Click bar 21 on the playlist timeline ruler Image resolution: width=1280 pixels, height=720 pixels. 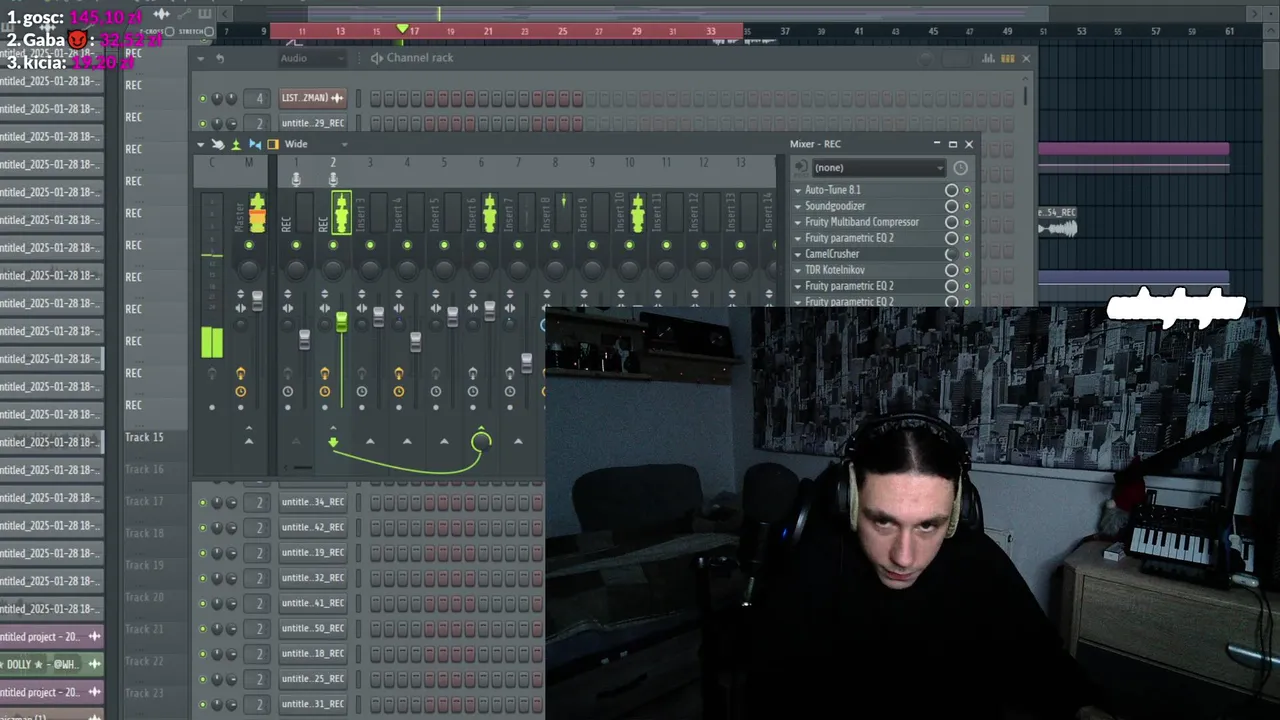pyautogui.click(x=488, y=31)
